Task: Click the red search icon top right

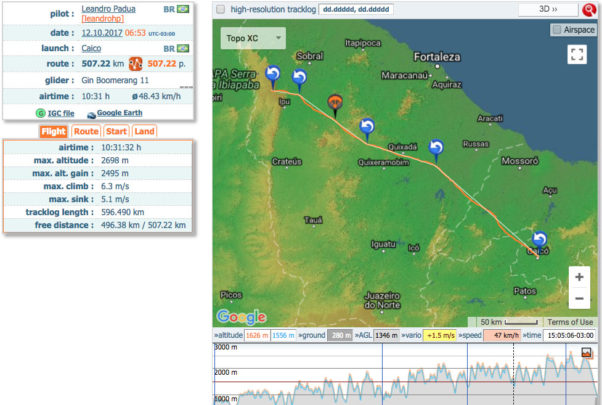Action: tap(589, 10)
